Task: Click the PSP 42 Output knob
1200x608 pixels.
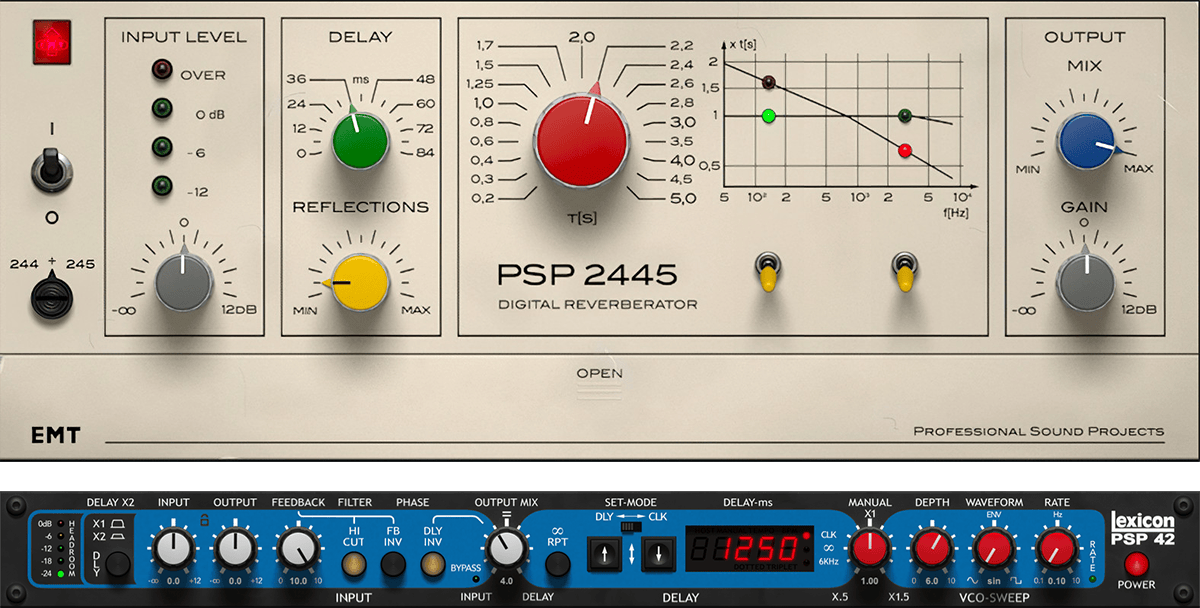Action: tap(235, 548)
